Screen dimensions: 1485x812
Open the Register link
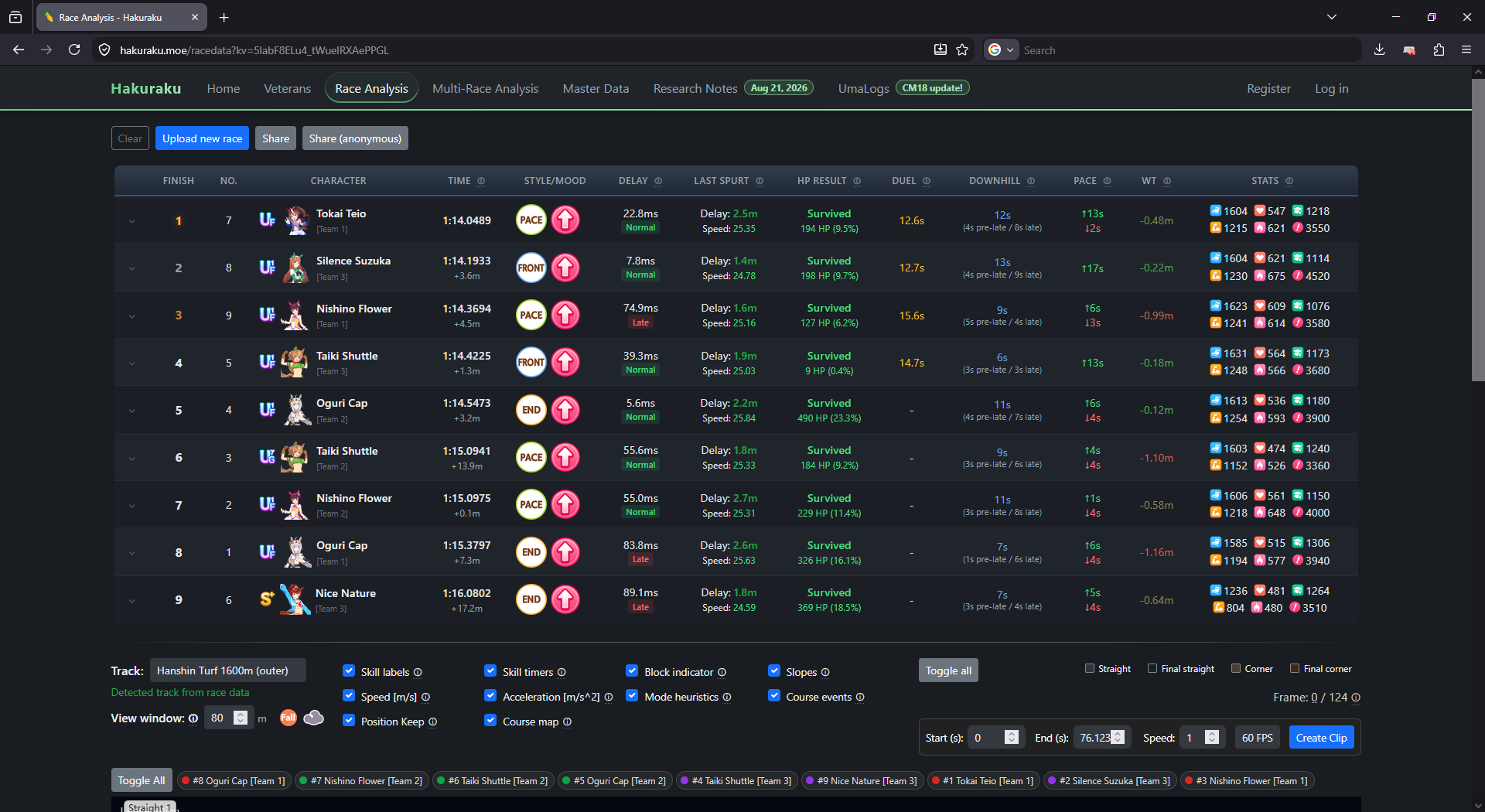1268,89
